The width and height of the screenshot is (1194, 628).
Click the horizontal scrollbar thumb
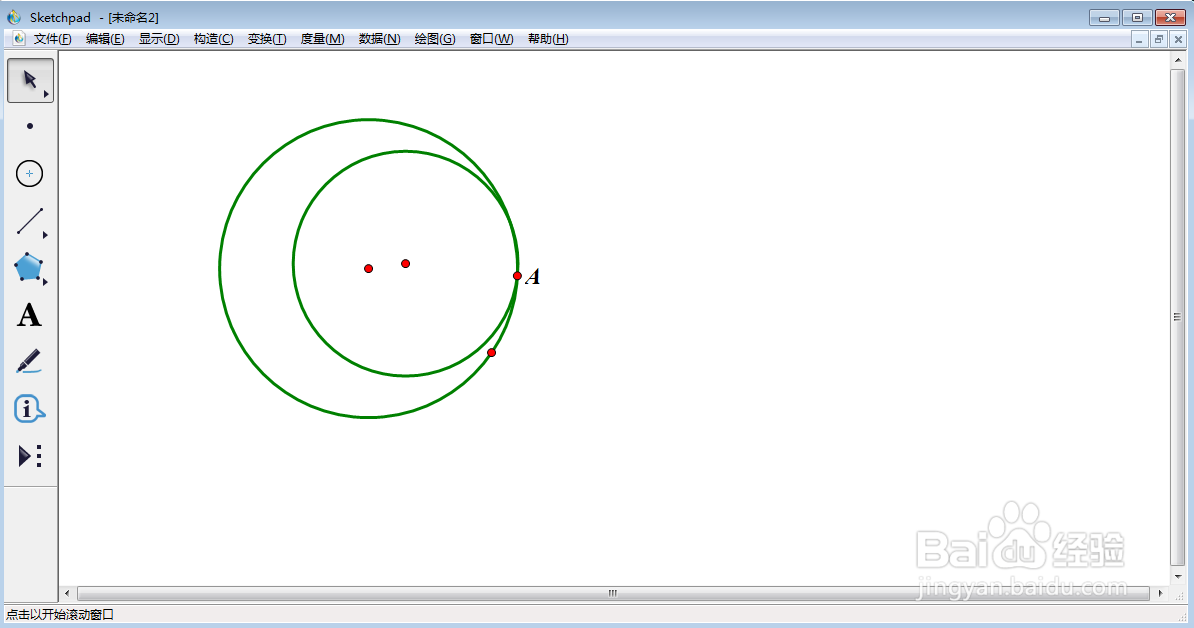pyautogui.click(x=613, y=593)
